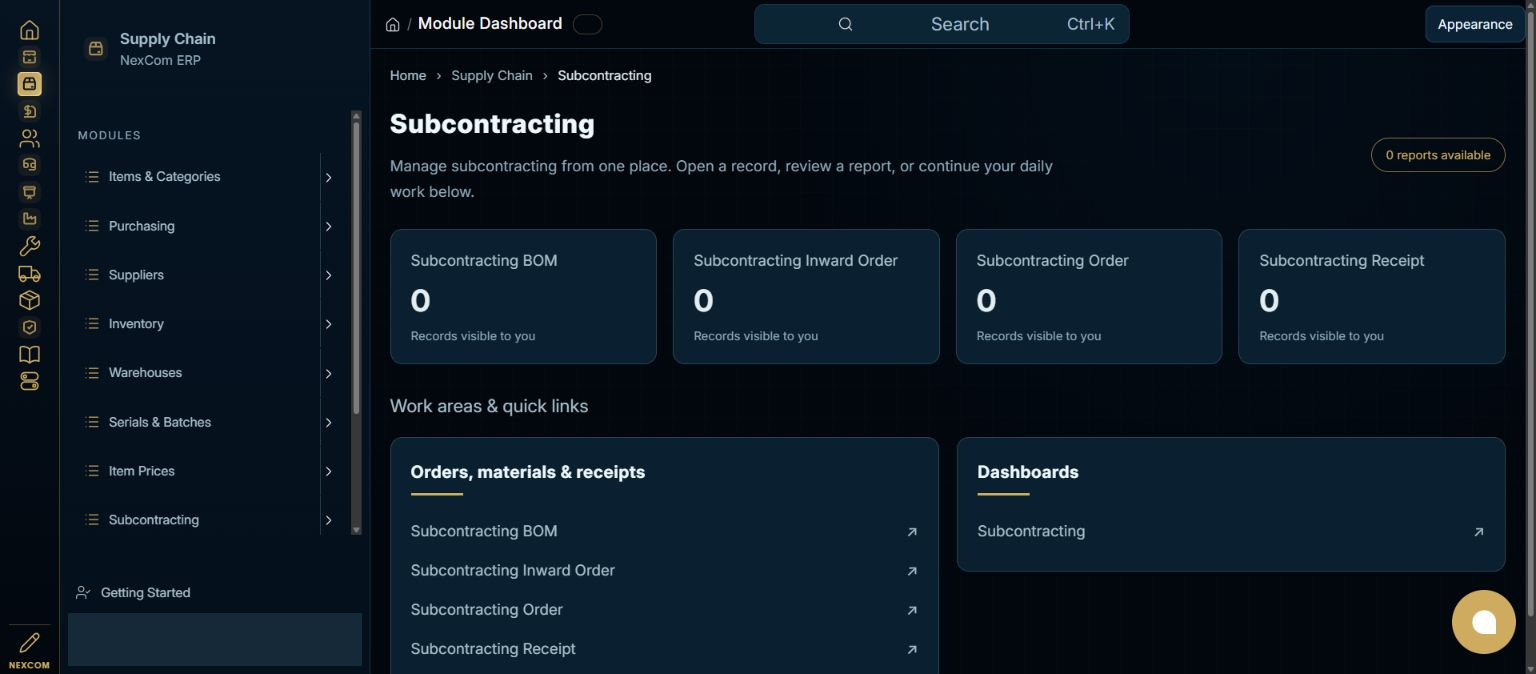This screenshot has width=1536, height=674.
Task: Click arrow icon on Subcontracting Receipt link row
Action: pos(912,650)
